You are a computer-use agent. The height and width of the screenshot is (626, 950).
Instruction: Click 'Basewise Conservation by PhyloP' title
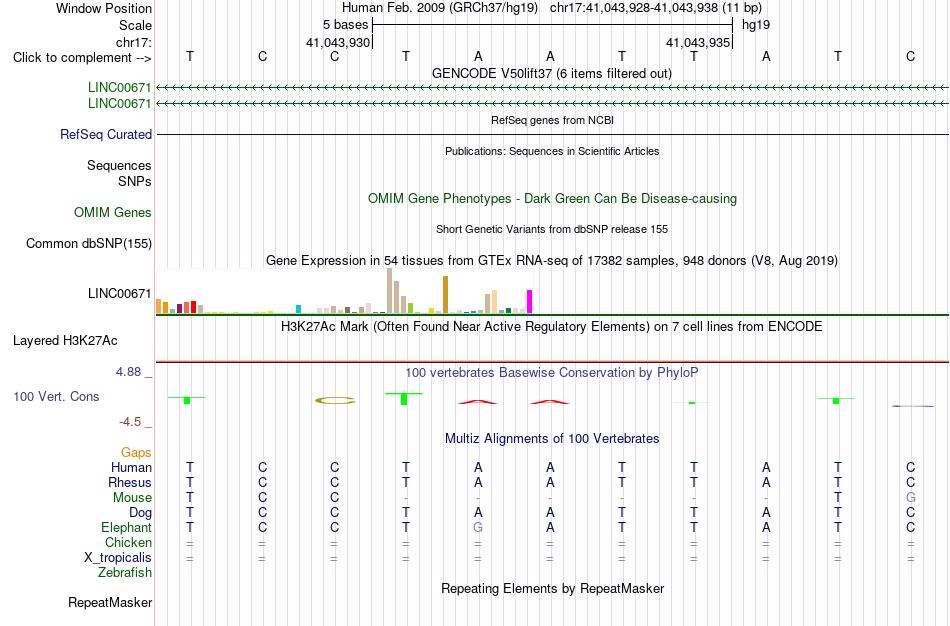(x=552, y=373)
